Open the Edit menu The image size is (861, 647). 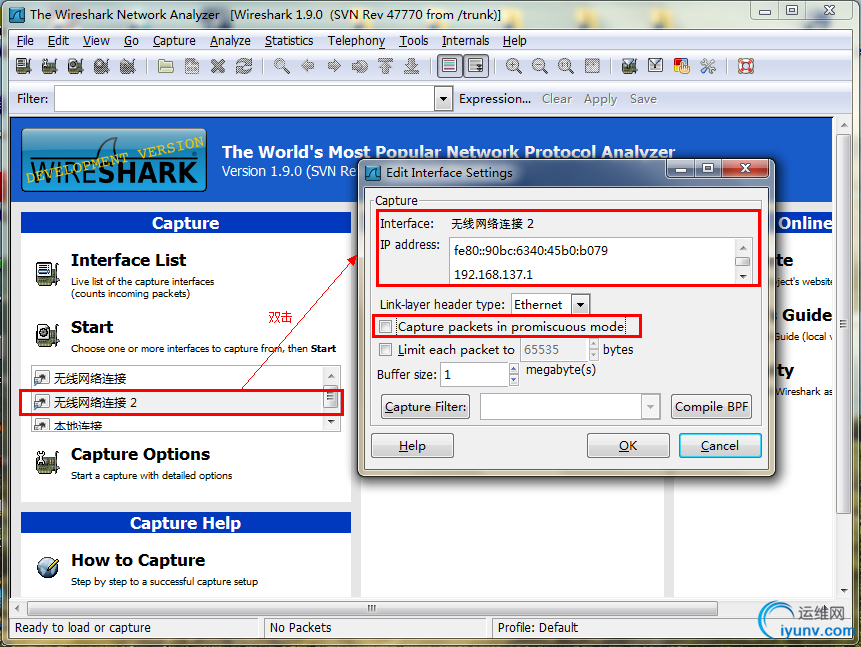point(58,41)
